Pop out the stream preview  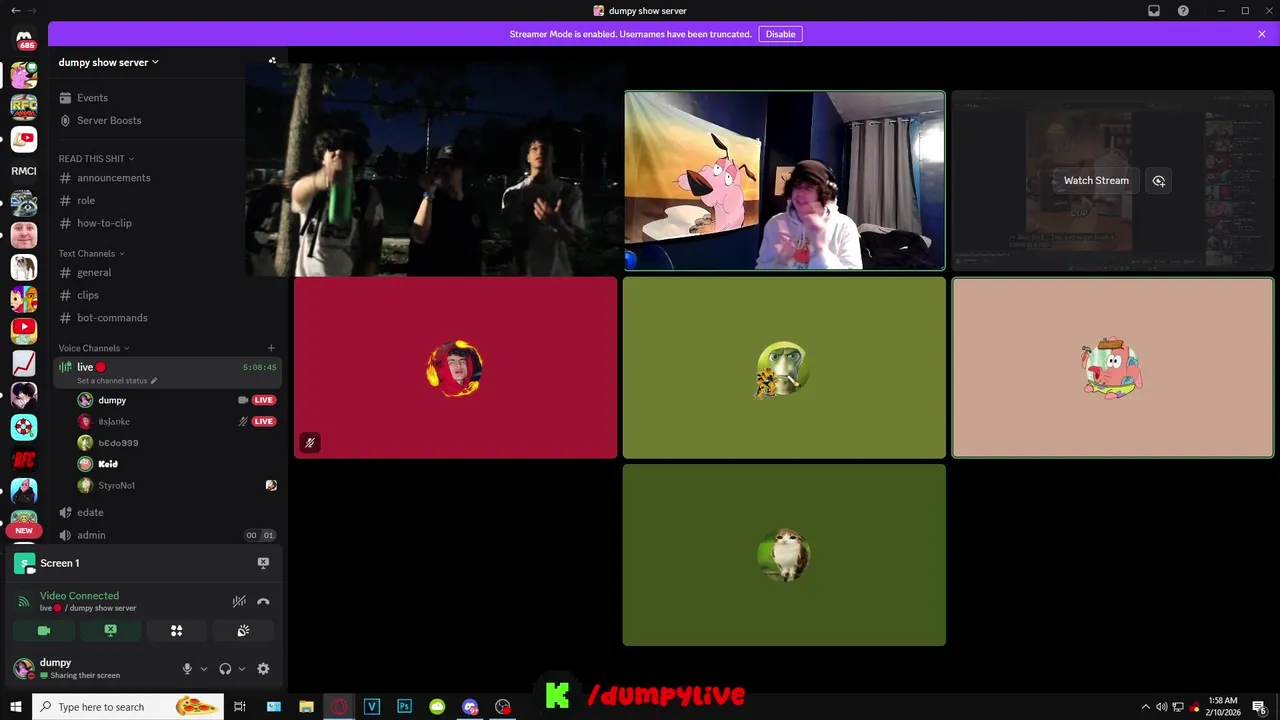point(1159,181)
